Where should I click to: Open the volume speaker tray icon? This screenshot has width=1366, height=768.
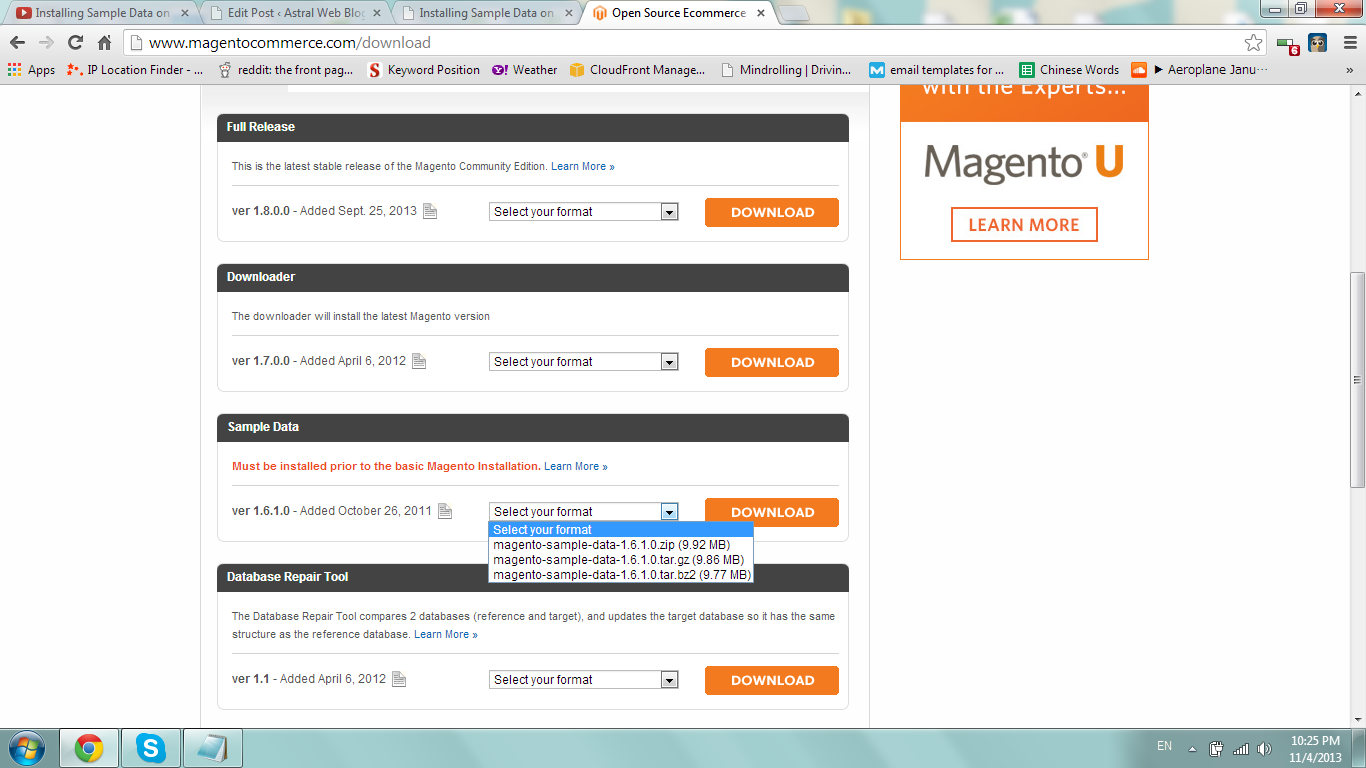[1264, 748]
